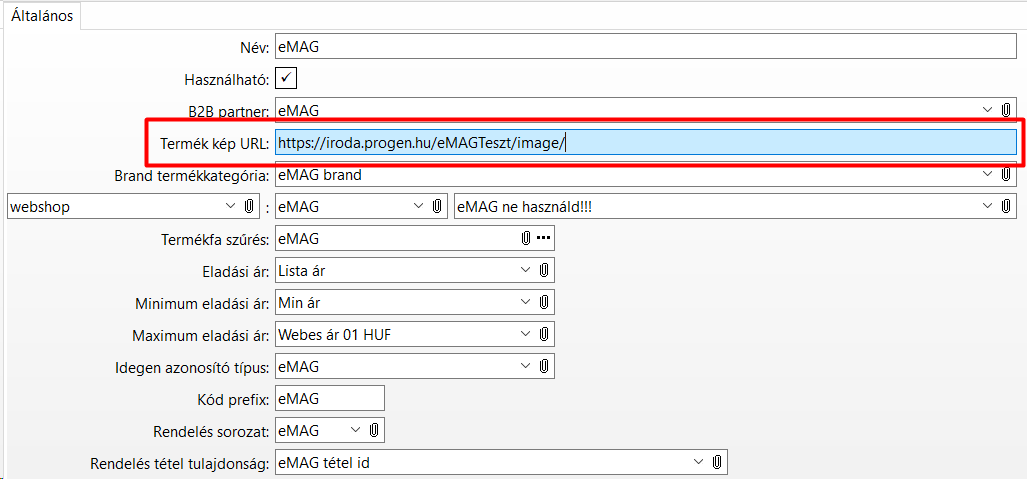Click paperclip beside 'eMAG ne használd!!!'
The width and height of the screenshot is (1027, 479).
[1007, 206]
